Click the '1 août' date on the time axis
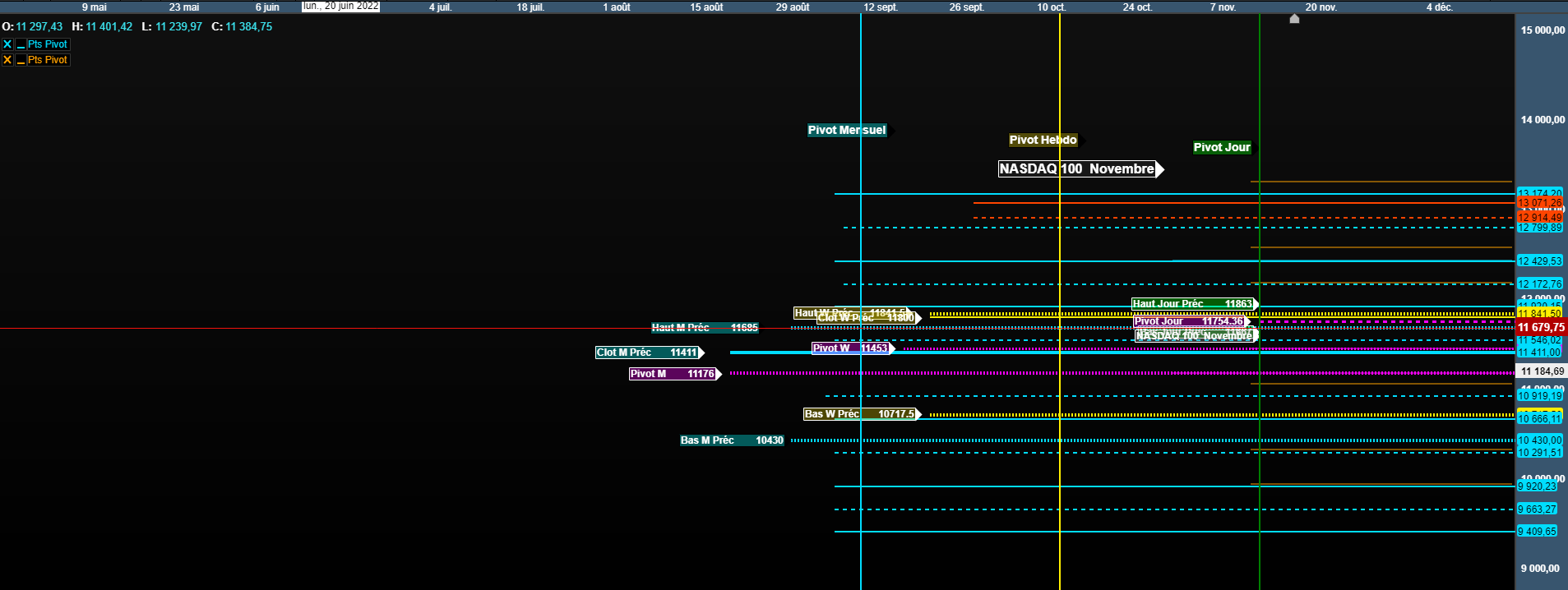This screenshot has height=590, width=1568. (617, 7)
